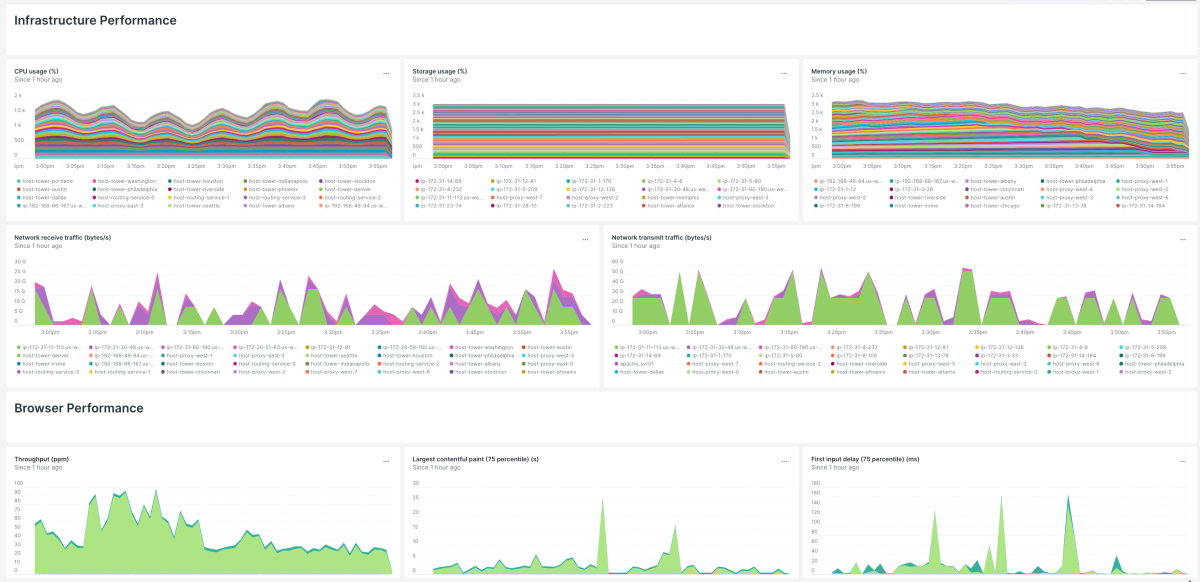The width and height of the screenshot is (1200, 582).
Task: Click the Browser Performance section heading
Action: [x=78, y=407]
